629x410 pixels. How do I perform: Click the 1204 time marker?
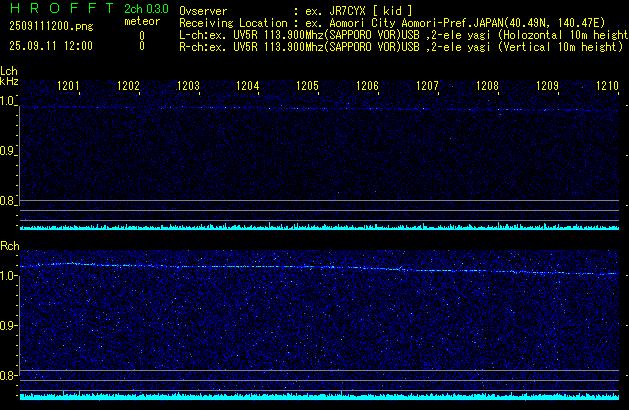[x=248, y=86]
